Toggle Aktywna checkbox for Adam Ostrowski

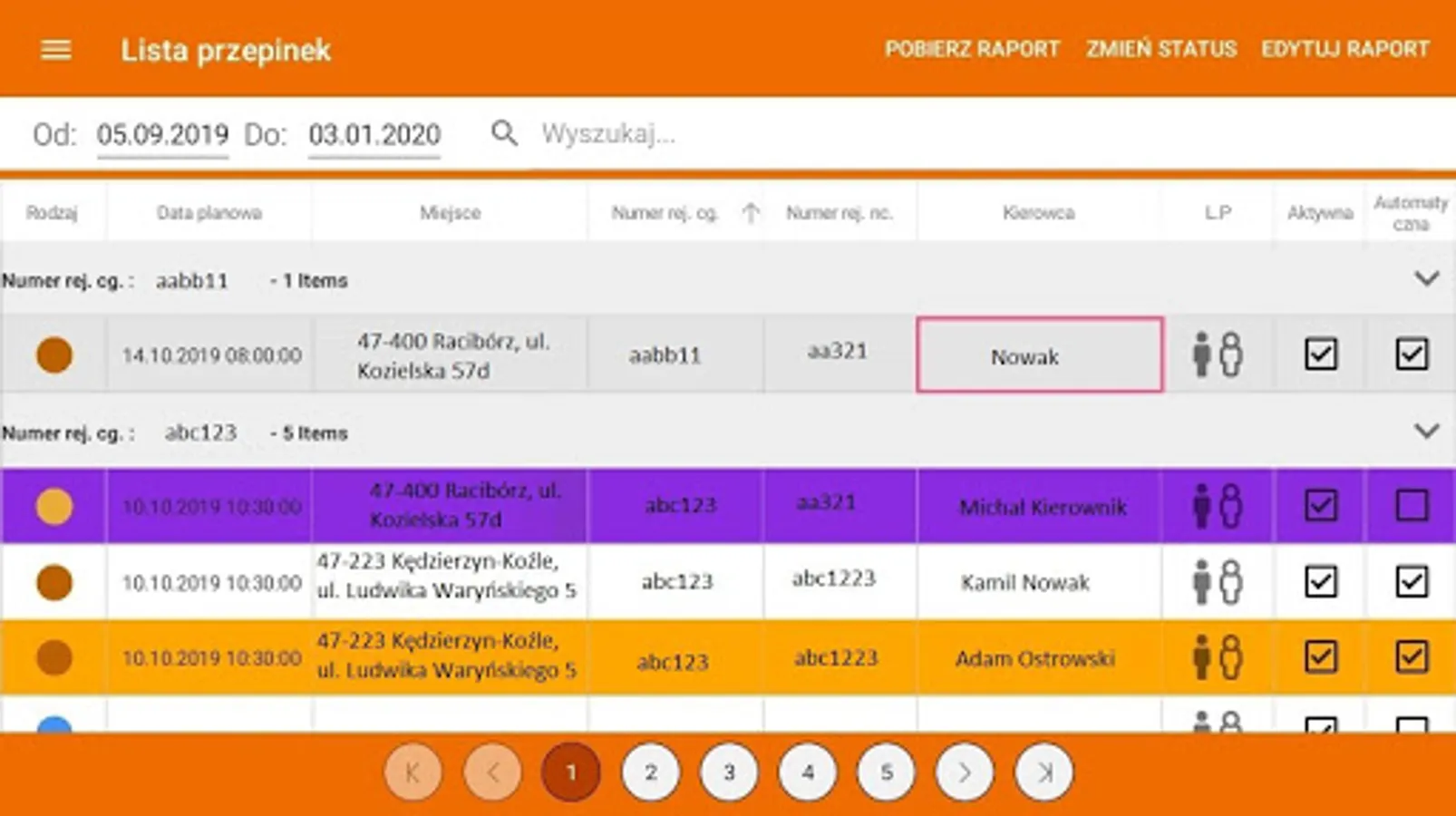1321,656
